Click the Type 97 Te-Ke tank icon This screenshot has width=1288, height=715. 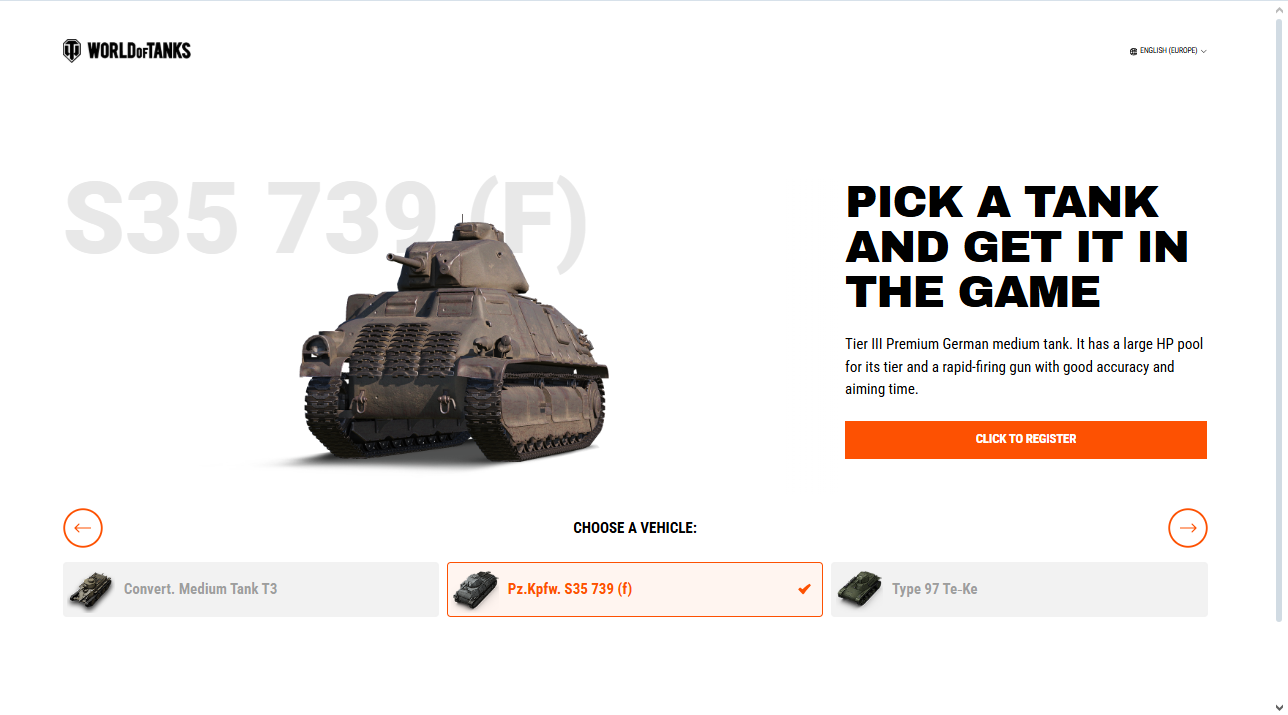(861, 589)
